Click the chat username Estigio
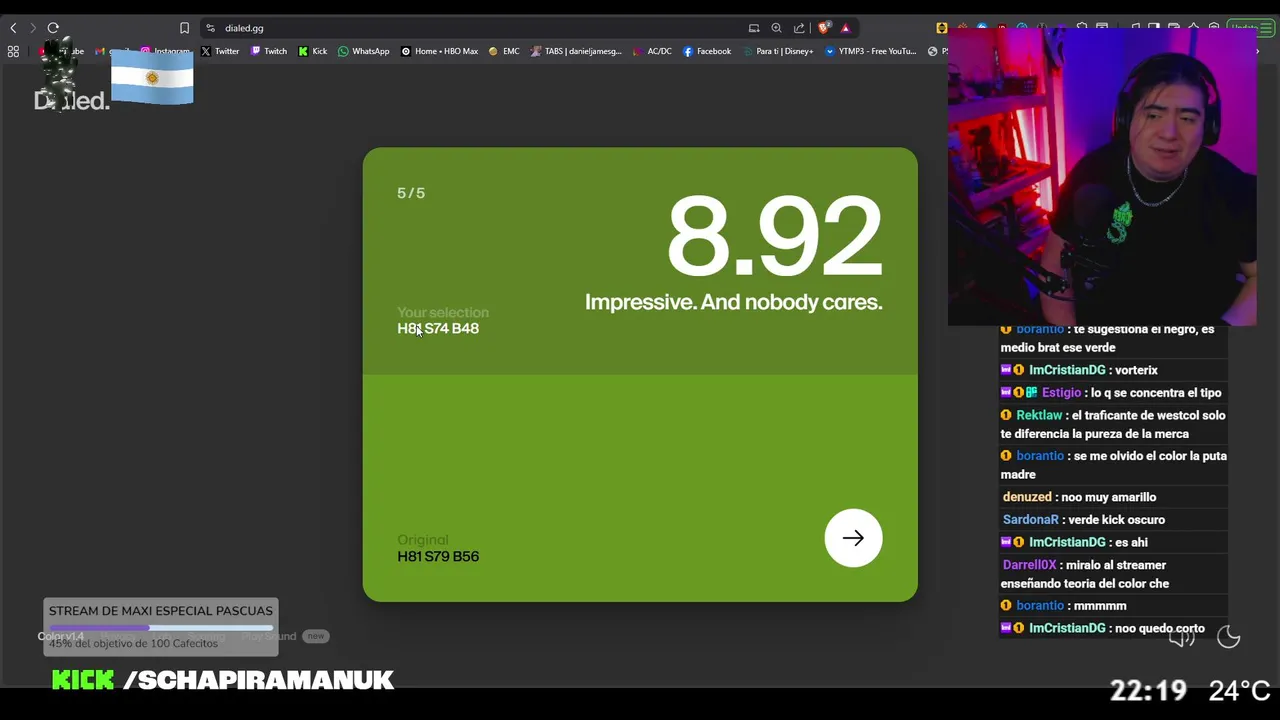 point(1061,393)
